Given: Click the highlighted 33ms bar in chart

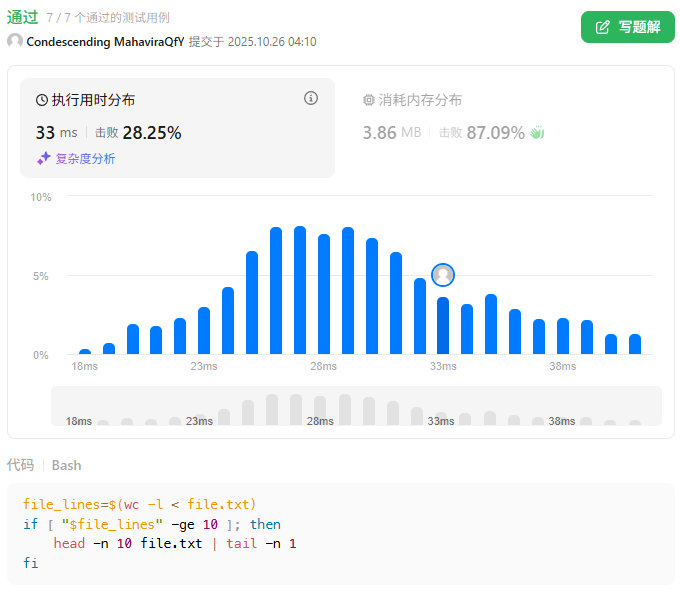Looking at the screenshot, I should (443, 325).
